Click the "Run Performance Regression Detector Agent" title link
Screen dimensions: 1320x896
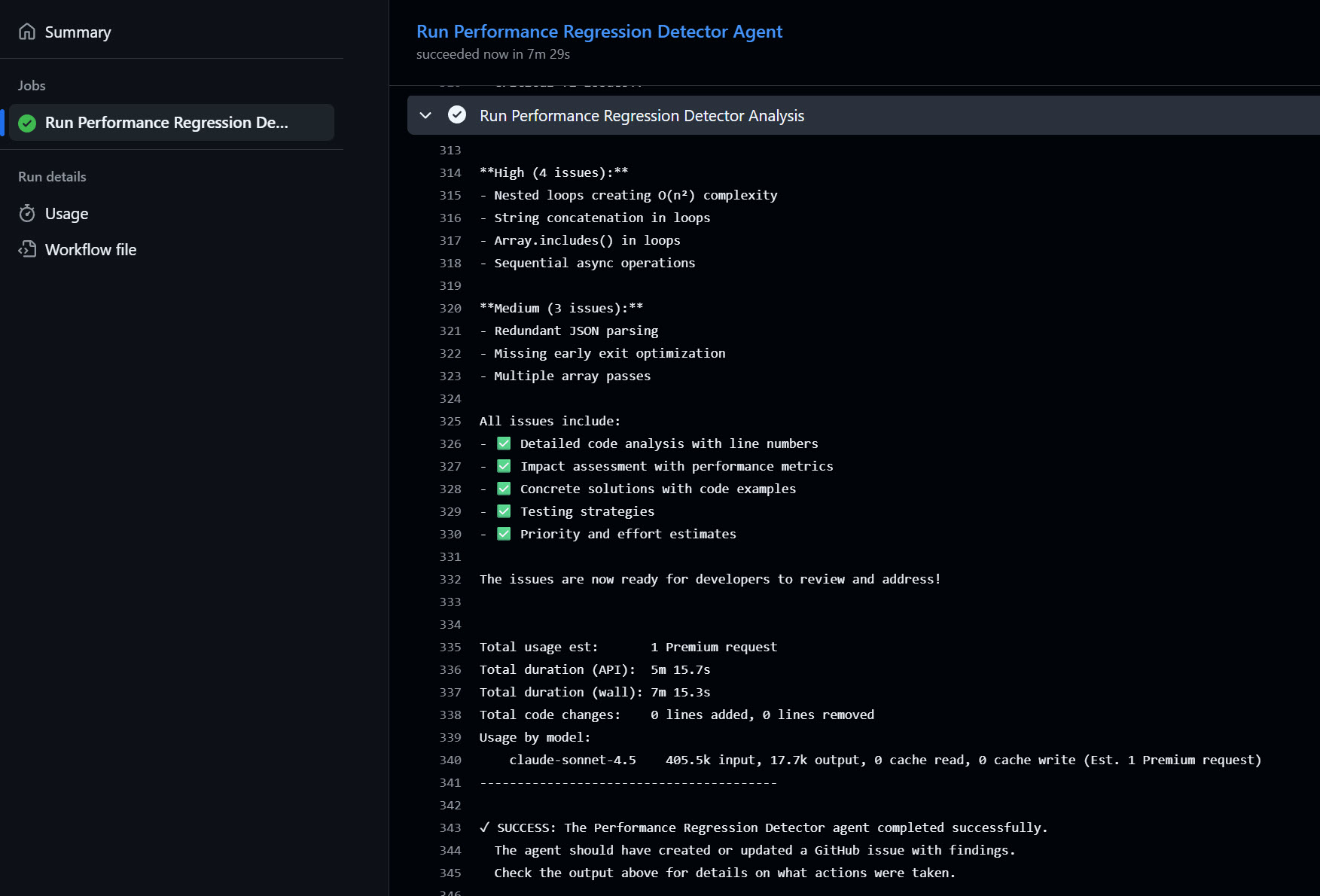click(x=599, y=31)
